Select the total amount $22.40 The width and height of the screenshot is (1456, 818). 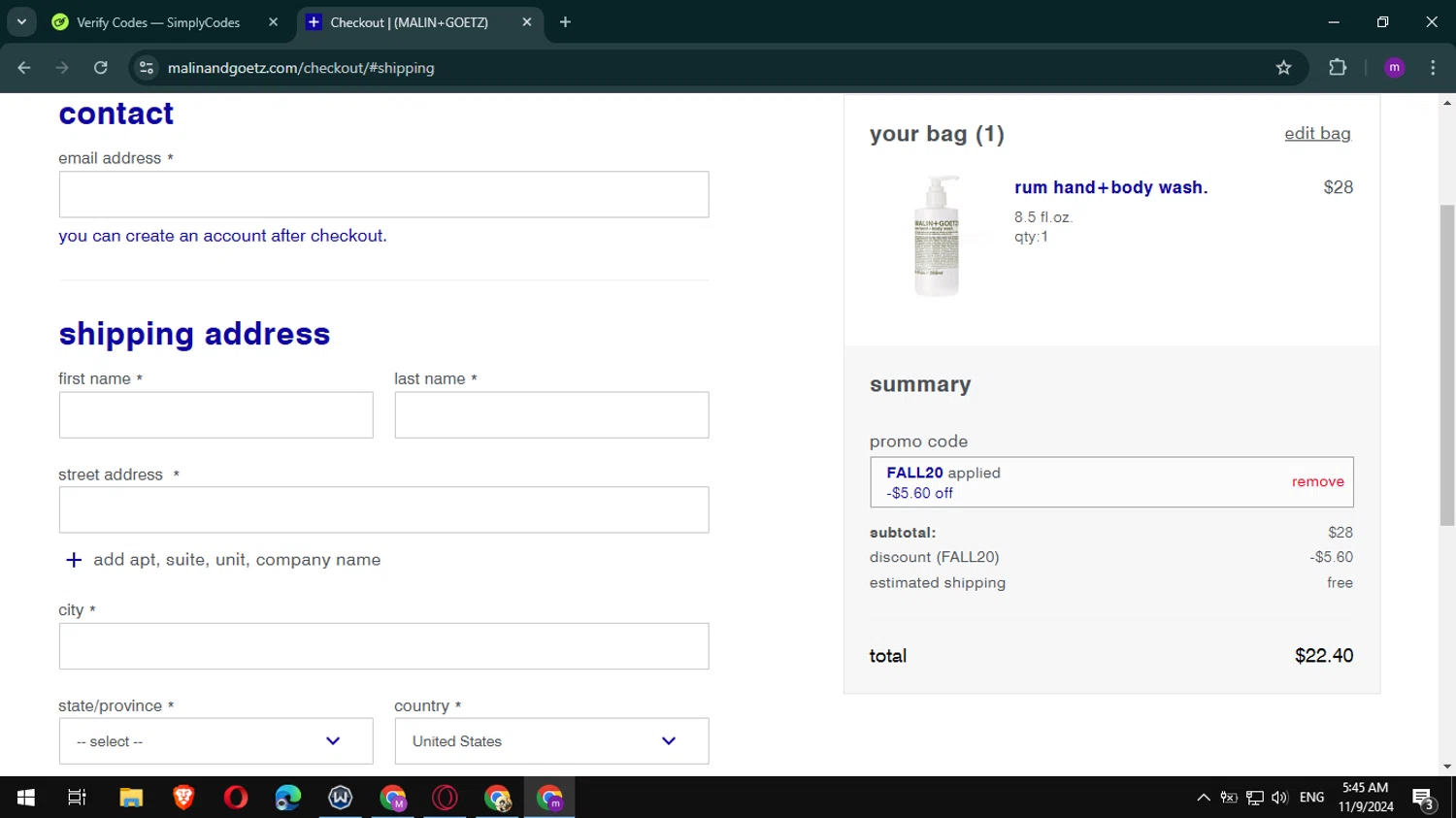[x=1324, y=656]
